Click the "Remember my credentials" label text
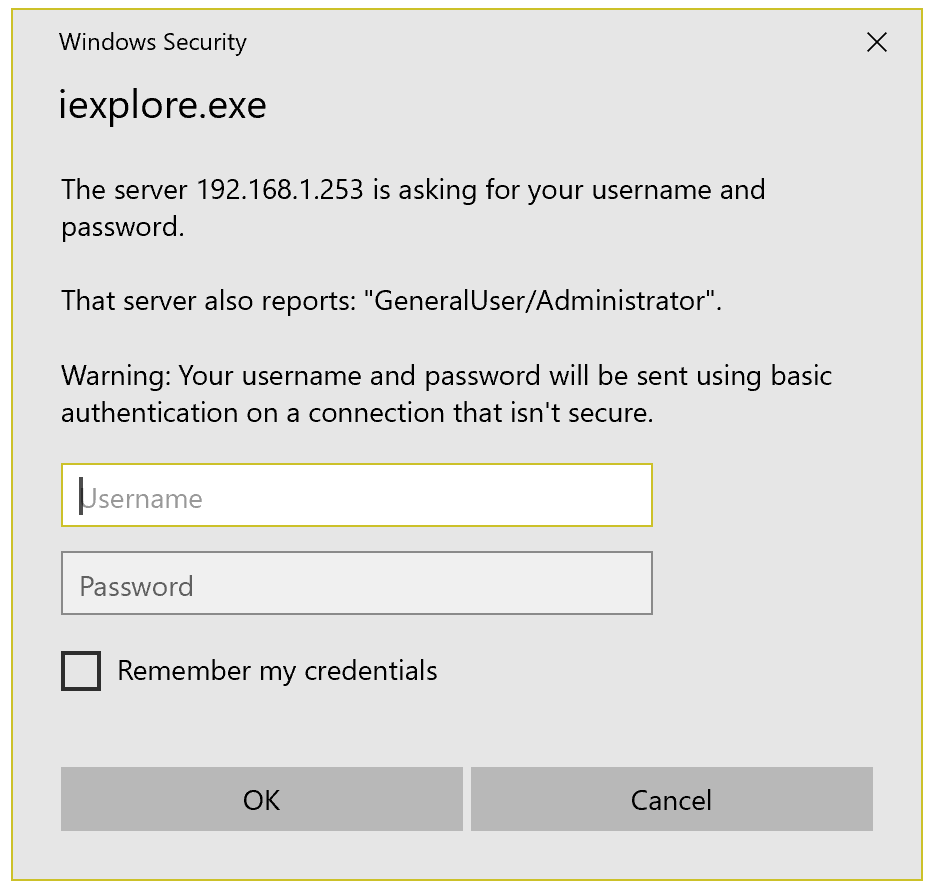928x881 pixels. point(277,670)
